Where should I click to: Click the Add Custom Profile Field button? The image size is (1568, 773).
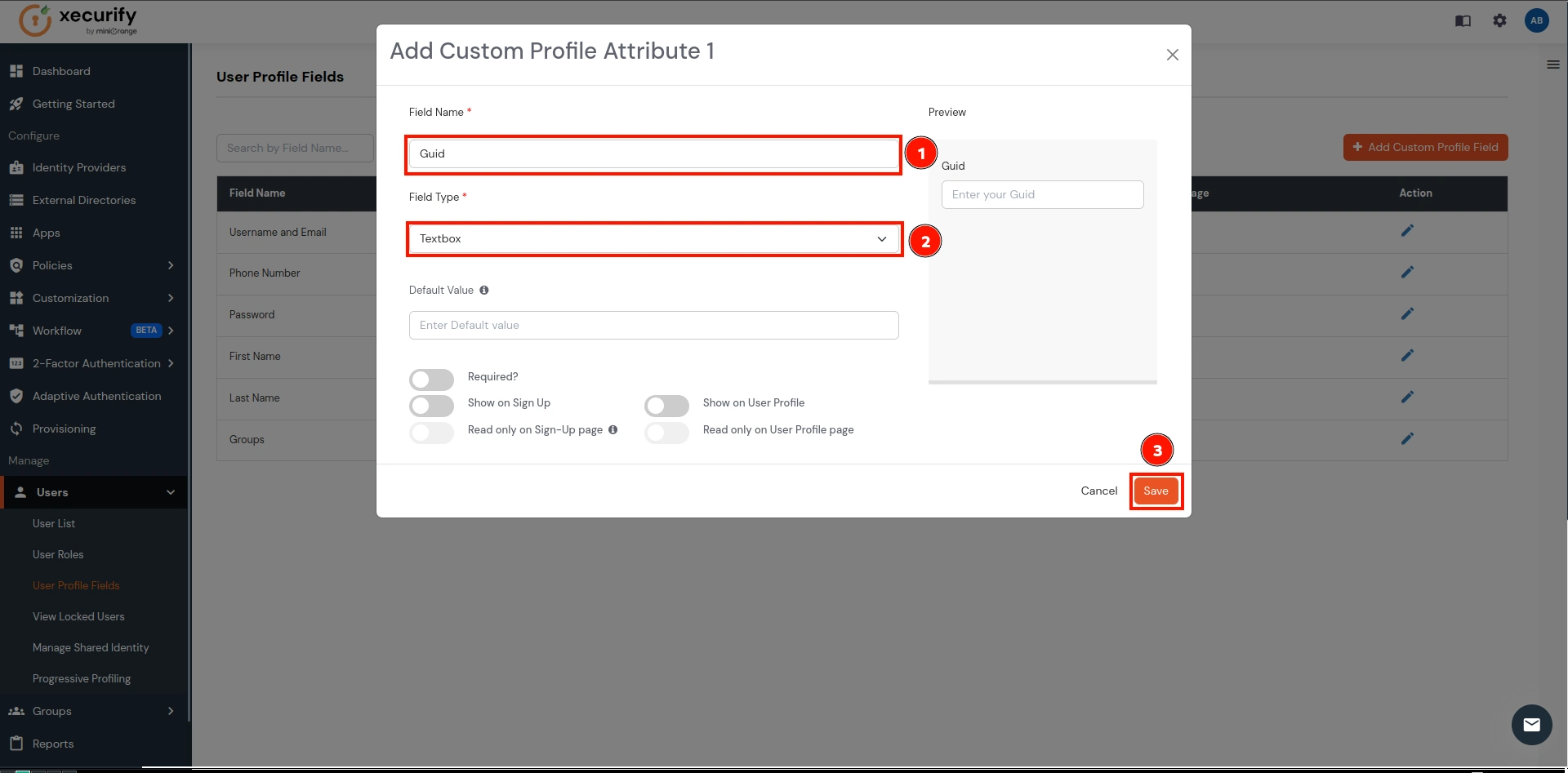click(x=1425, y=147)
